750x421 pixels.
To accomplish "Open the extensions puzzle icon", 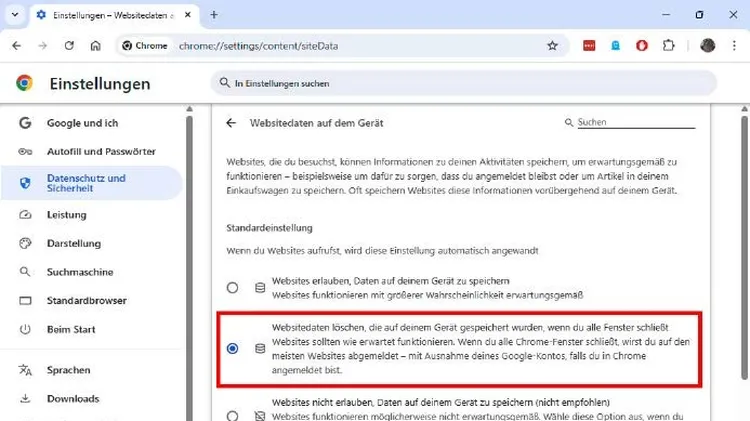I will click(x=669, y=45).
